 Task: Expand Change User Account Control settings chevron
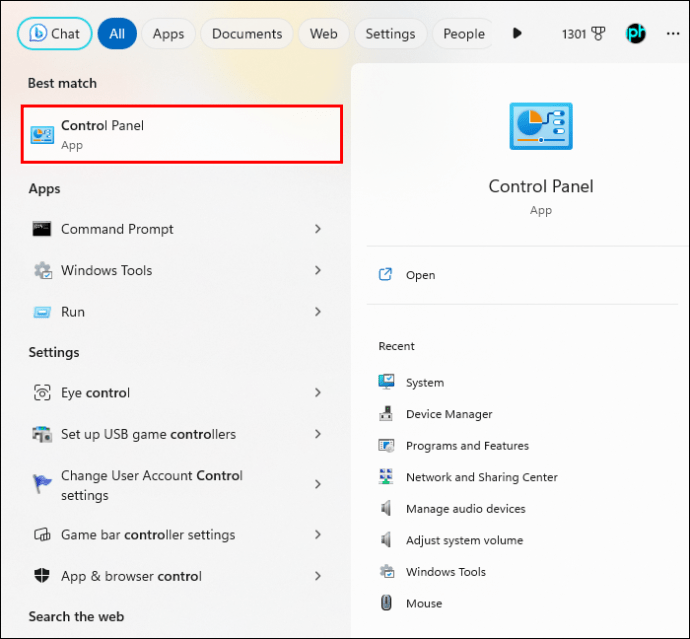[318, 484]
